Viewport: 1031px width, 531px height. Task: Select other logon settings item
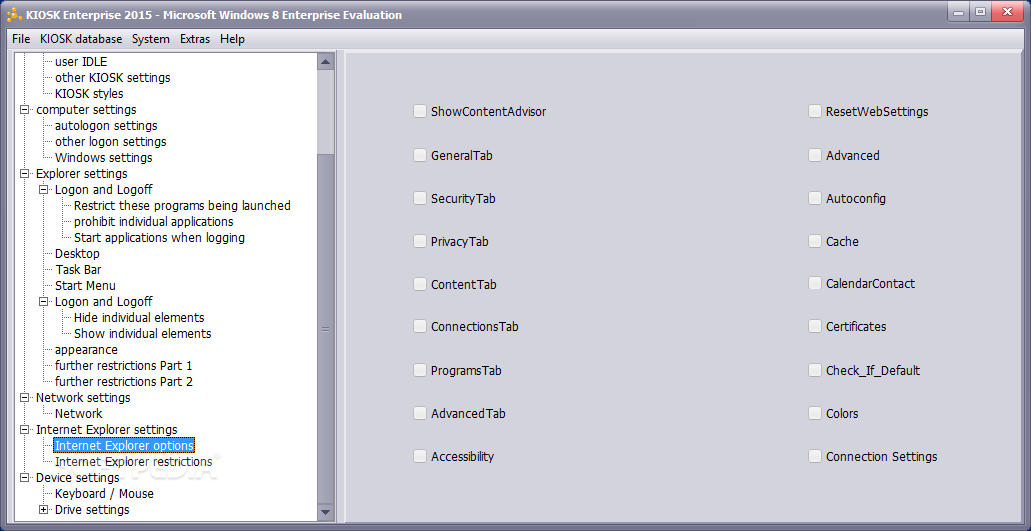click(x=110, y=141)
